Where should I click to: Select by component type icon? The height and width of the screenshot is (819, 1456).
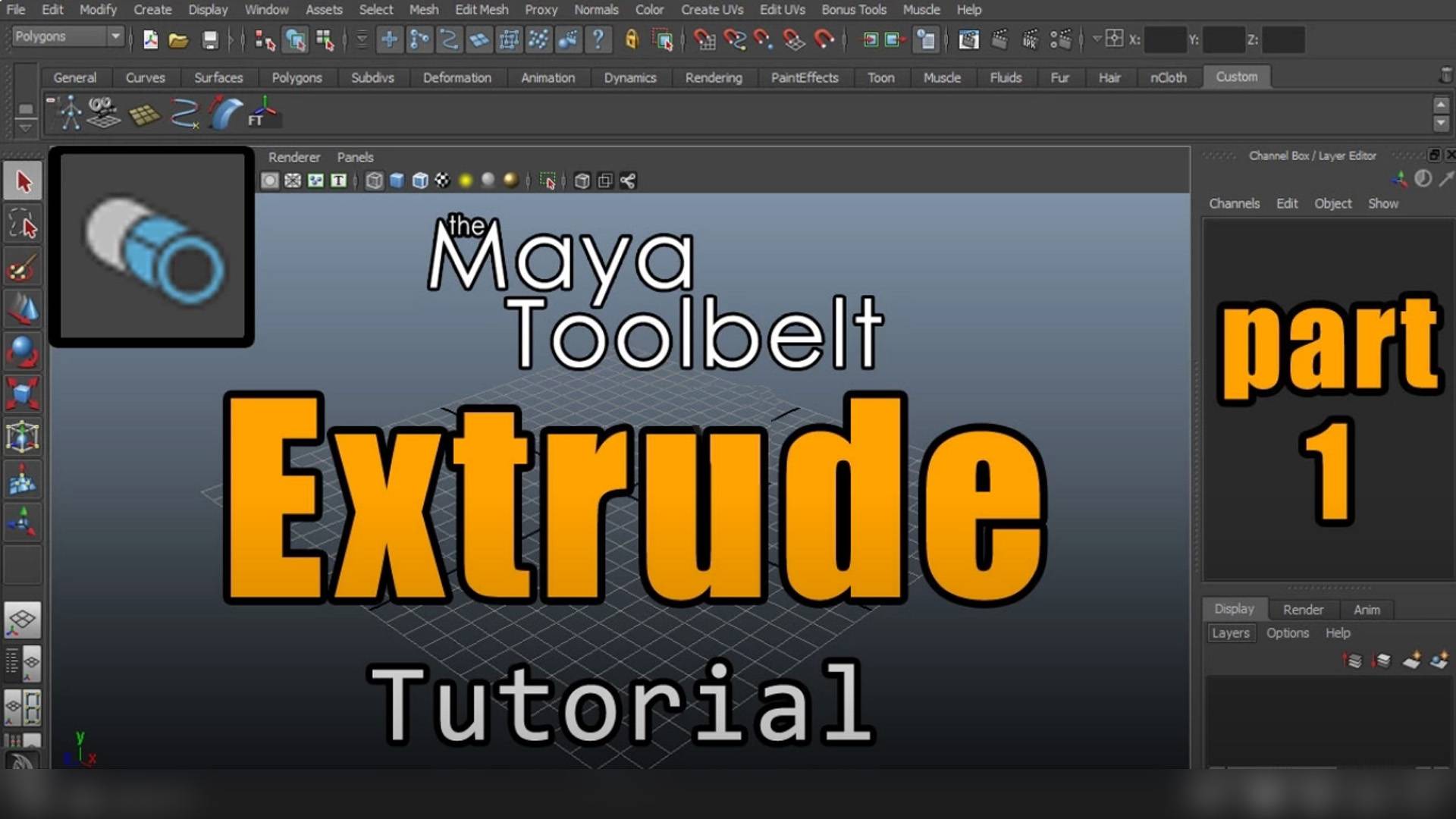325,39
